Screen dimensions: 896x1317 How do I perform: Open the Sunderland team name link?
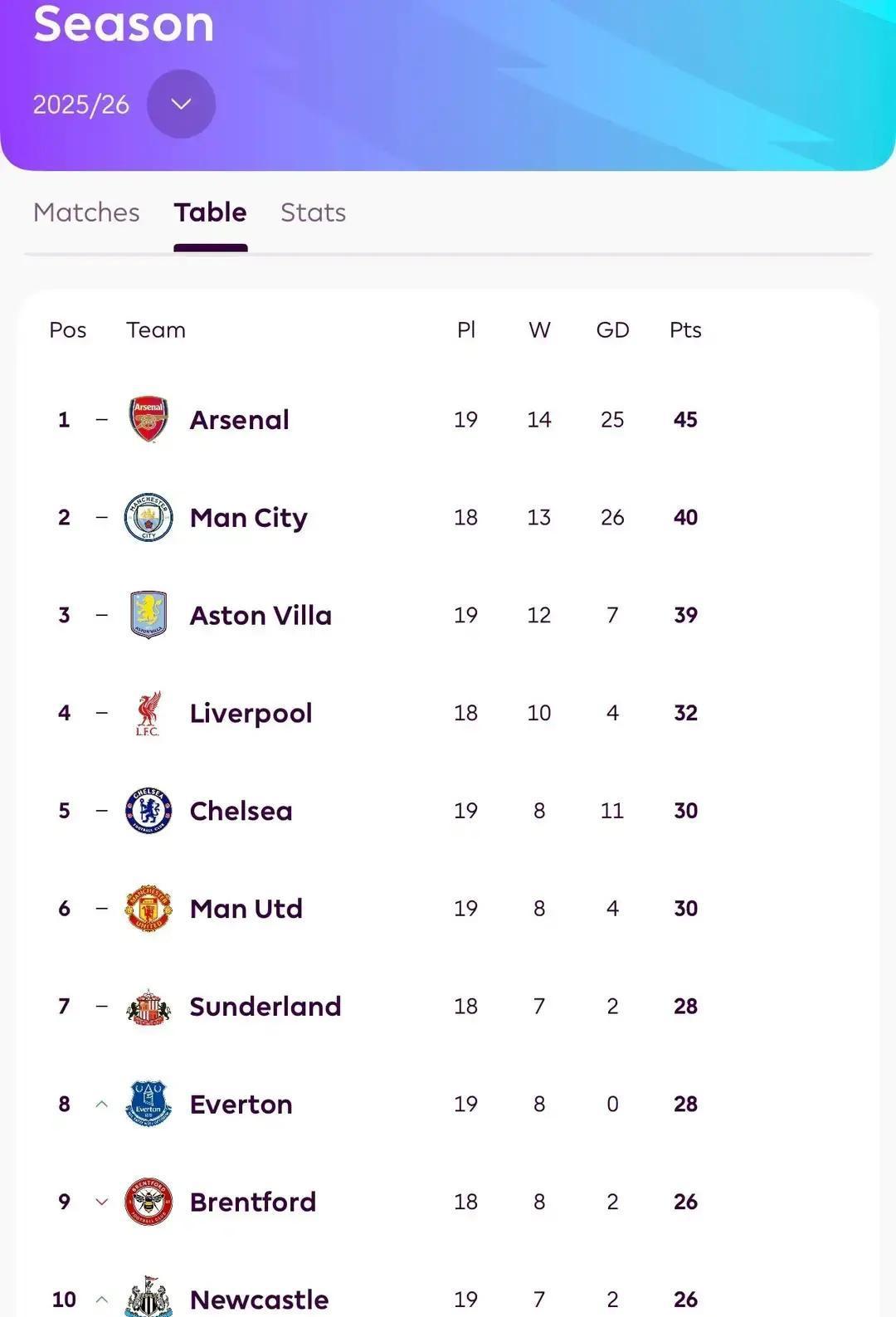(265, 1007)
